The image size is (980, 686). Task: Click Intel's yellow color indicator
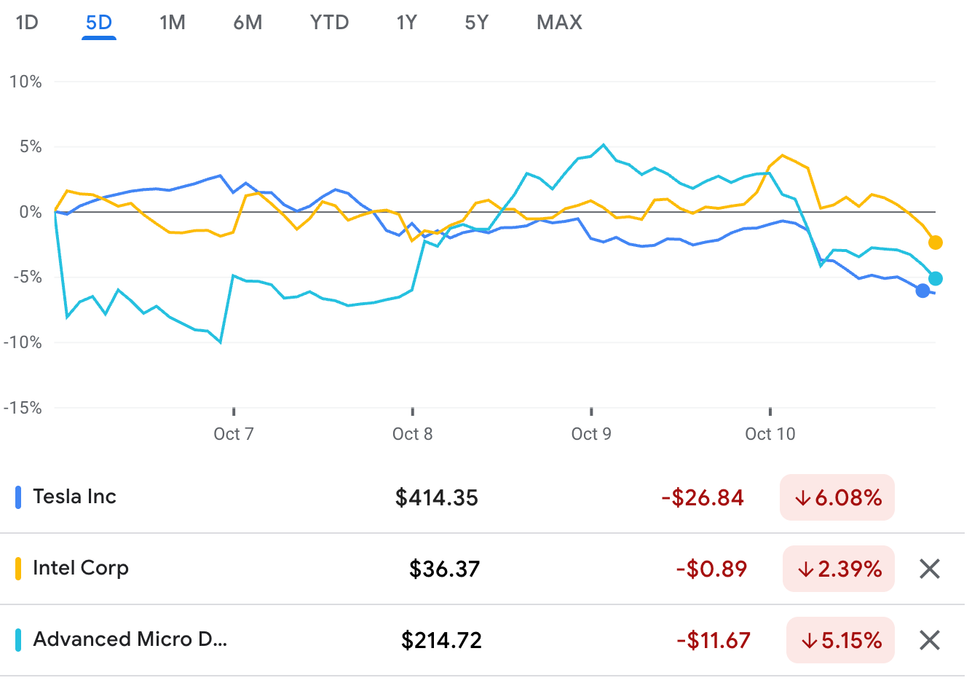pyautogui.click(x=18, y=569)
